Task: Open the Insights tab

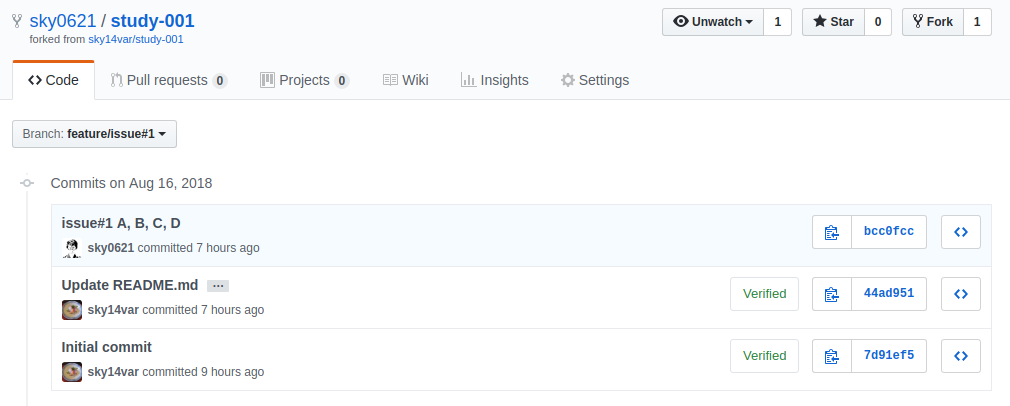Action: [x=494, y=80]
